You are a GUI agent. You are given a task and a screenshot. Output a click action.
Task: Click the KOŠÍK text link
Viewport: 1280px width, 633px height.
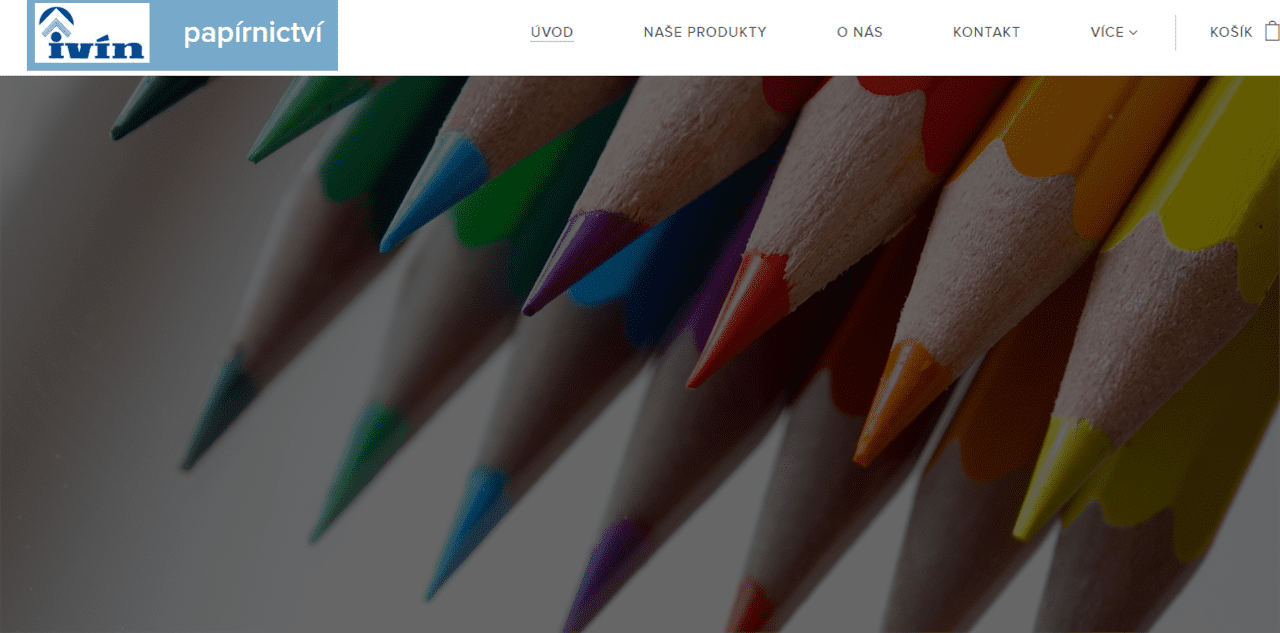coord(1231,32)
